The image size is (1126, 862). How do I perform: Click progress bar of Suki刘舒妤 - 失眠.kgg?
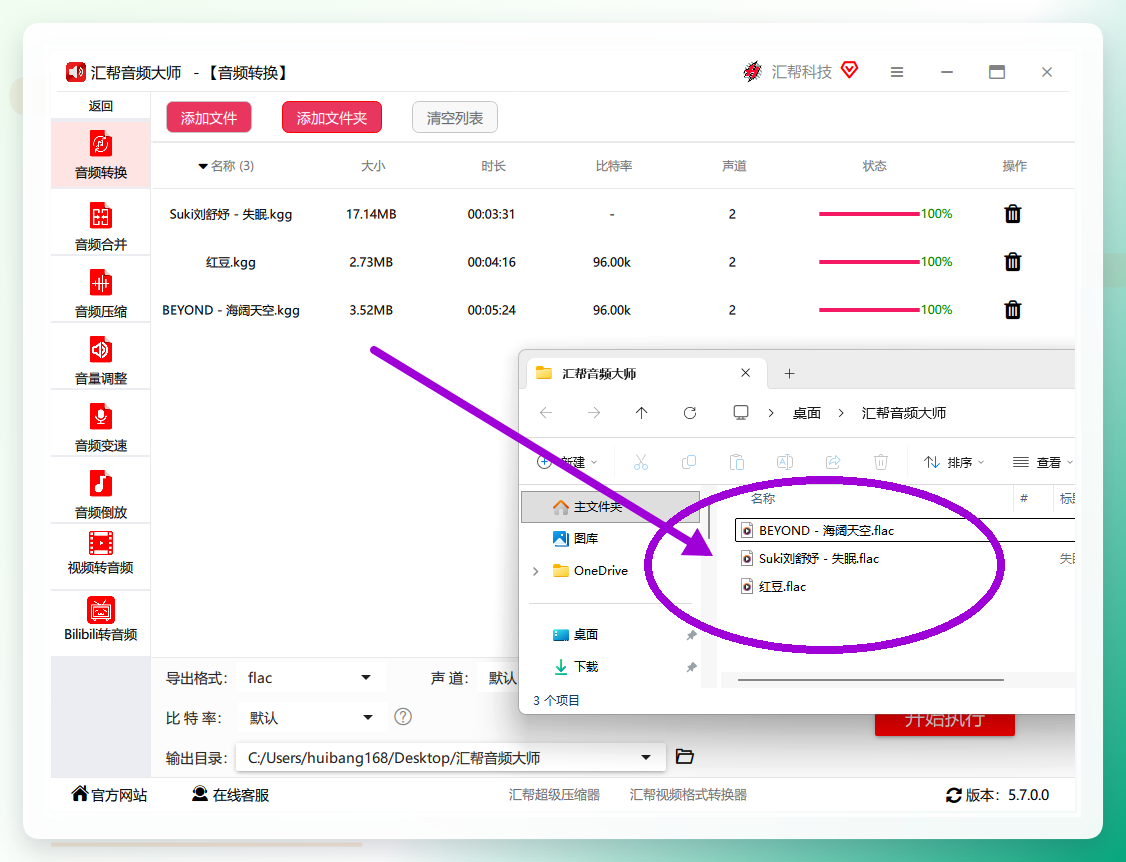click(x=869, y=213)
